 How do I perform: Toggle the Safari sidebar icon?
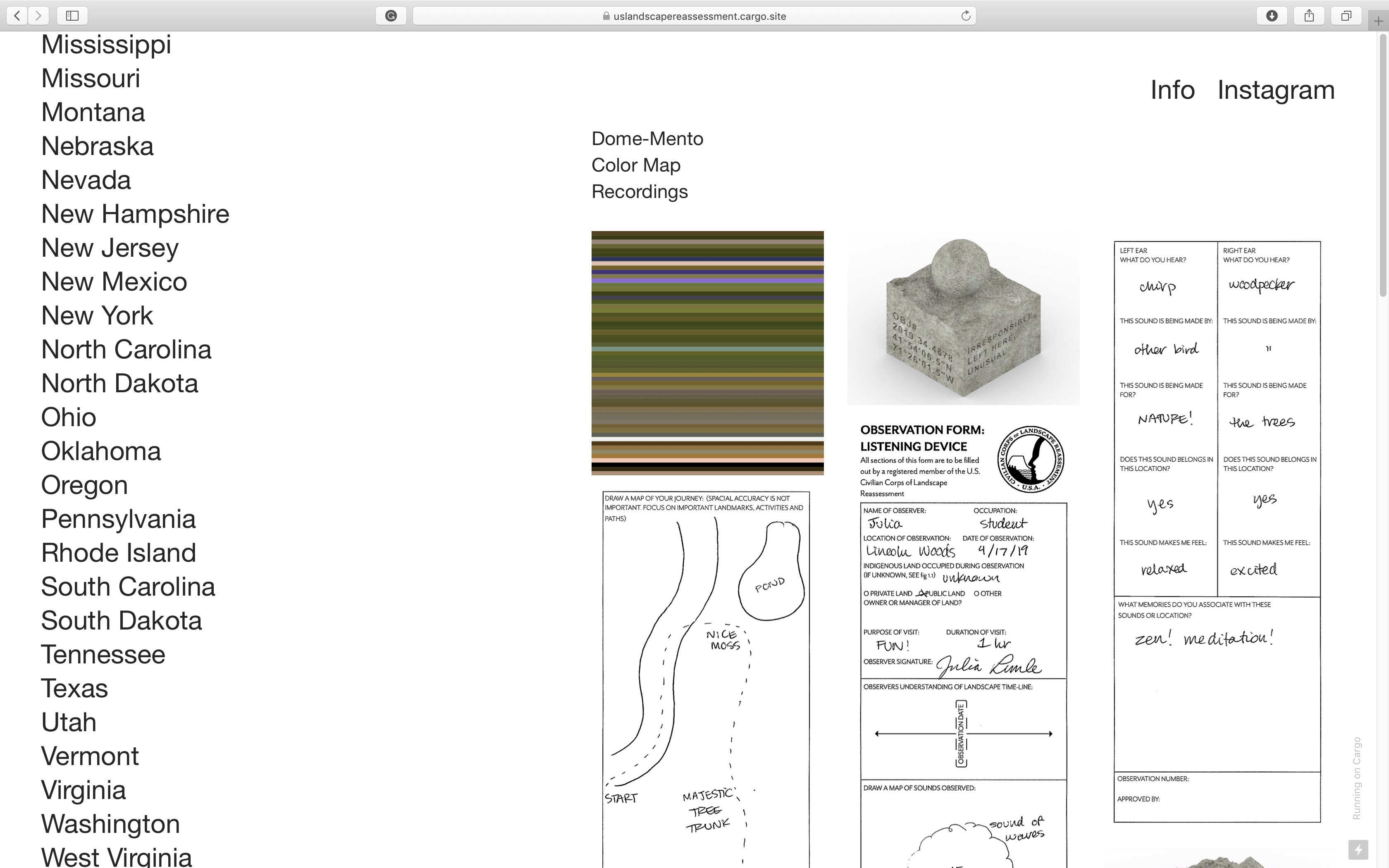(72, 16)
